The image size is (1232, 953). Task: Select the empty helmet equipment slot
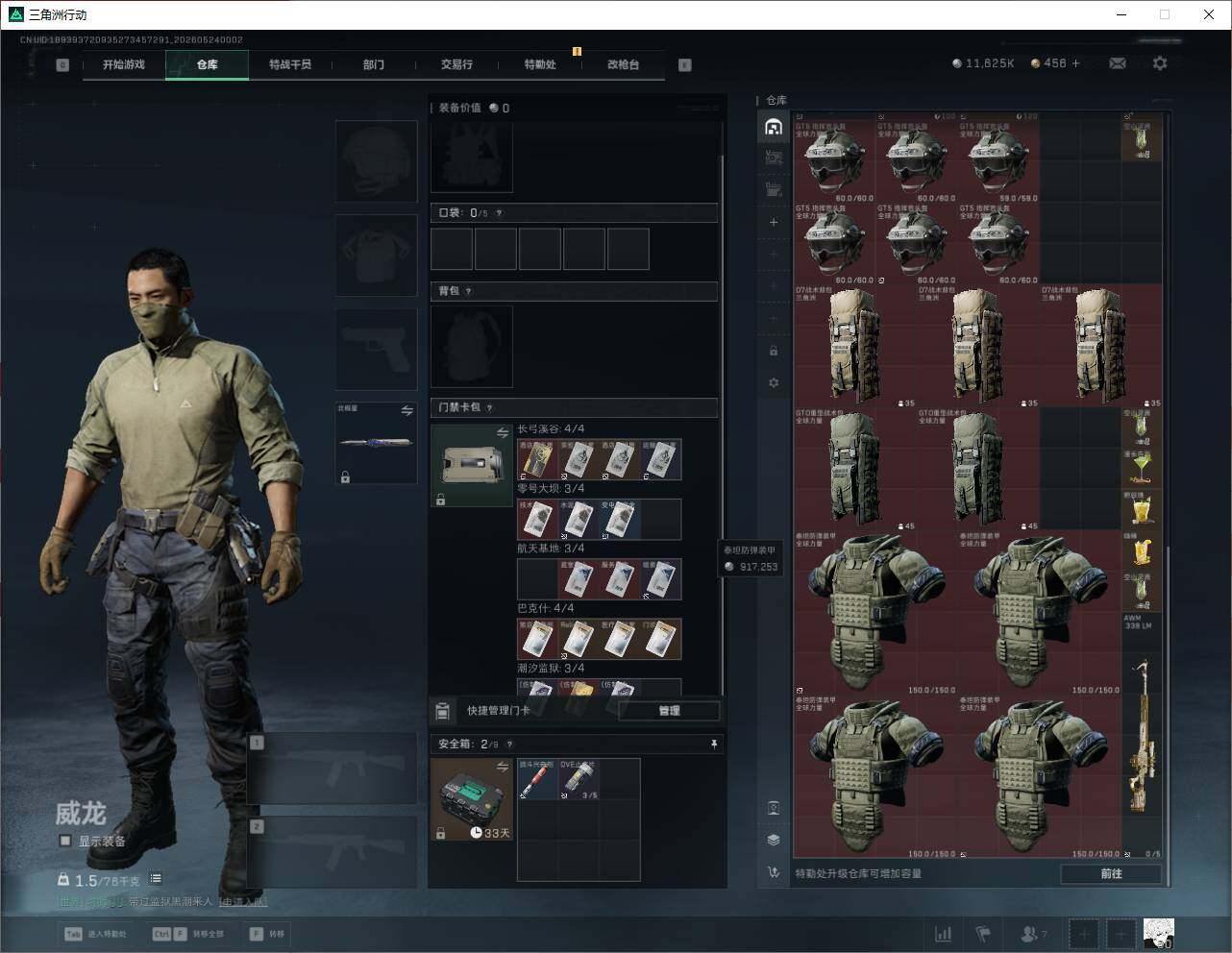(x=376, y=161)
